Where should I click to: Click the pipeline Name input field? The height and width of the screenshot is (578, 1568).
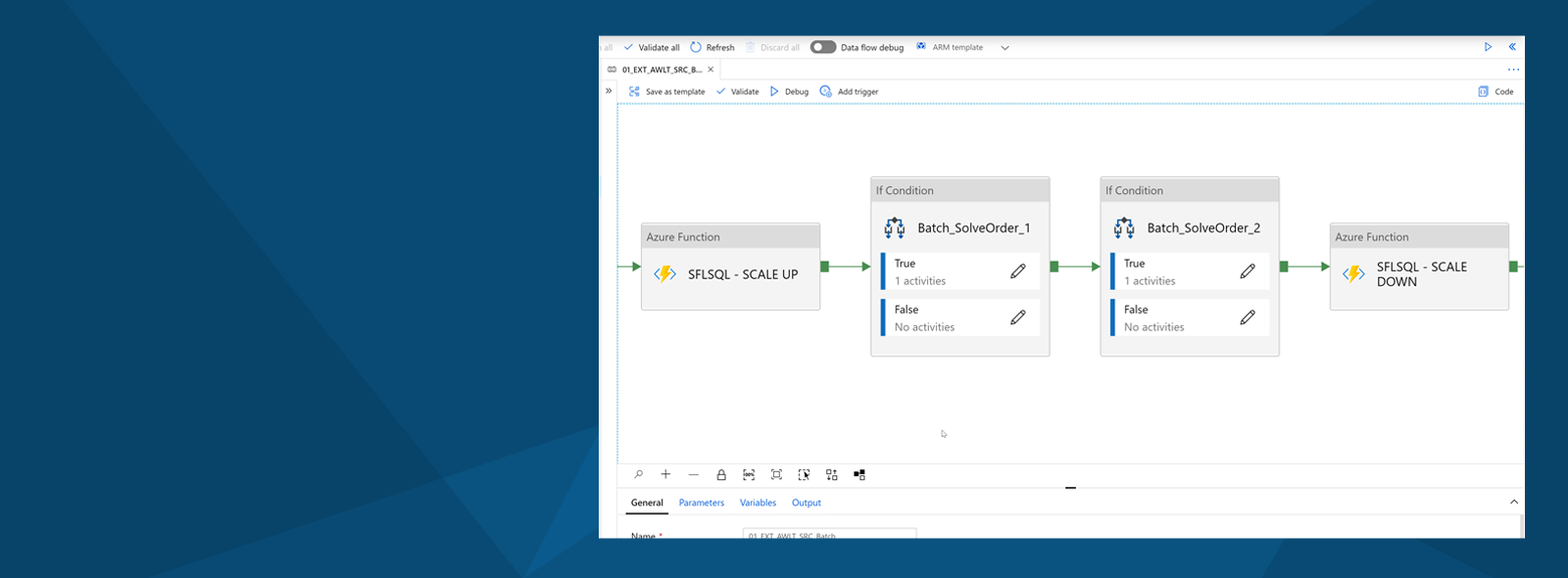pos(829,534)
